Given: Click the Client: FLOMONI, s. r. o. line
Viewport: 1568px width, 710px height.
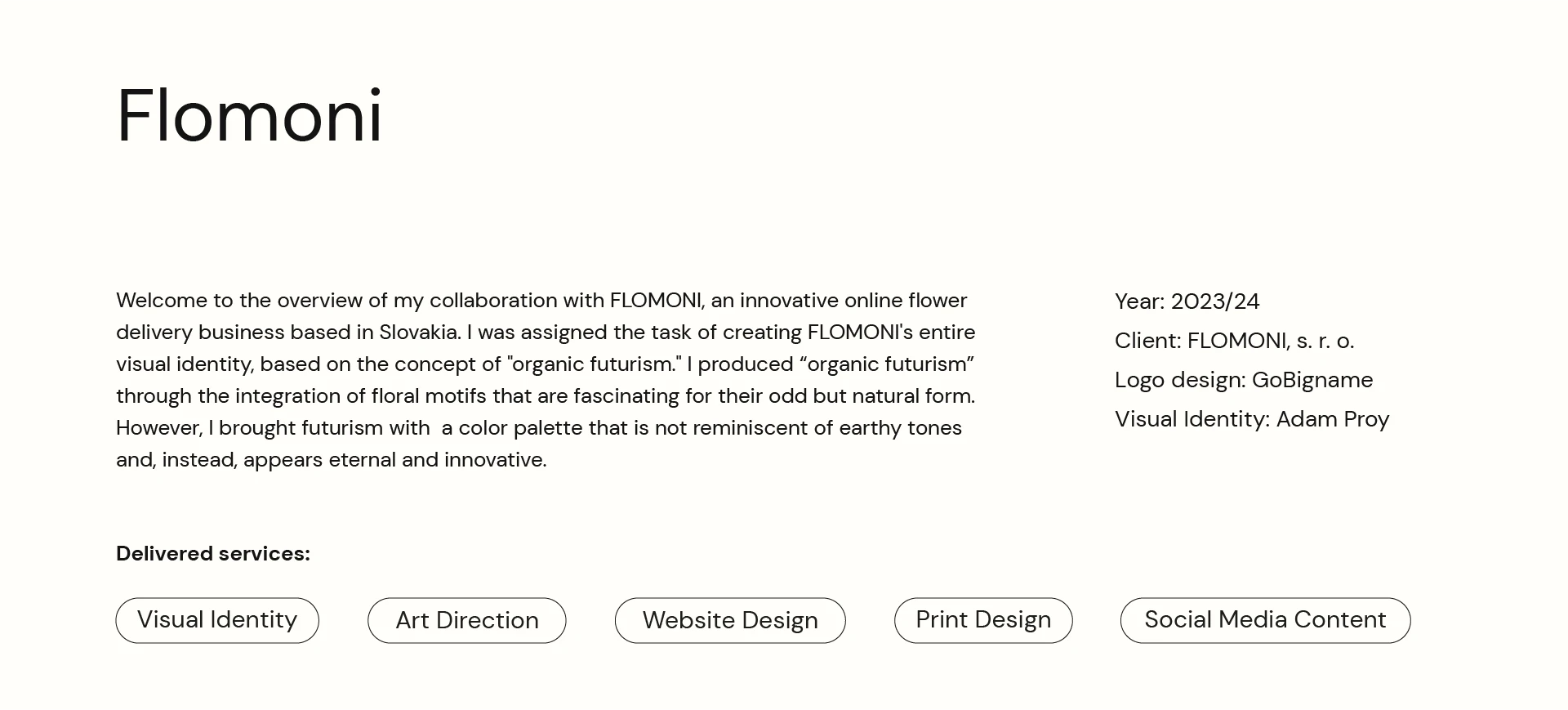Looking at the screenshot, I should (1234, 341).
